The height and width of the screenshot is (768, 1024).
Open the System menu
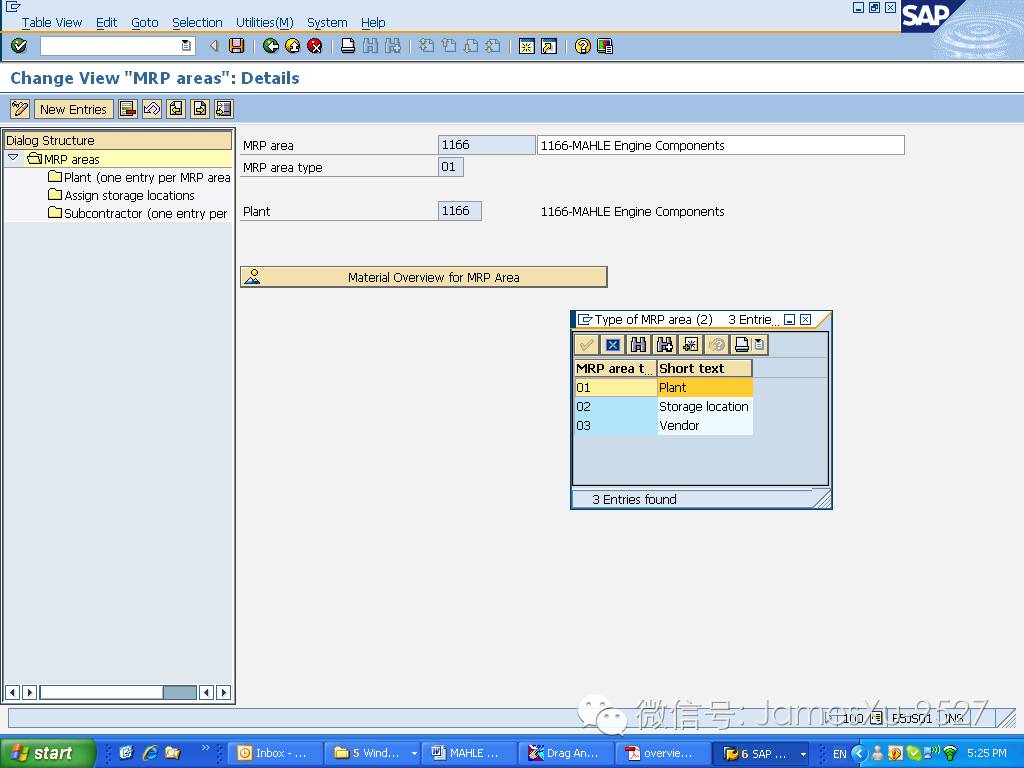click(327, 22)
